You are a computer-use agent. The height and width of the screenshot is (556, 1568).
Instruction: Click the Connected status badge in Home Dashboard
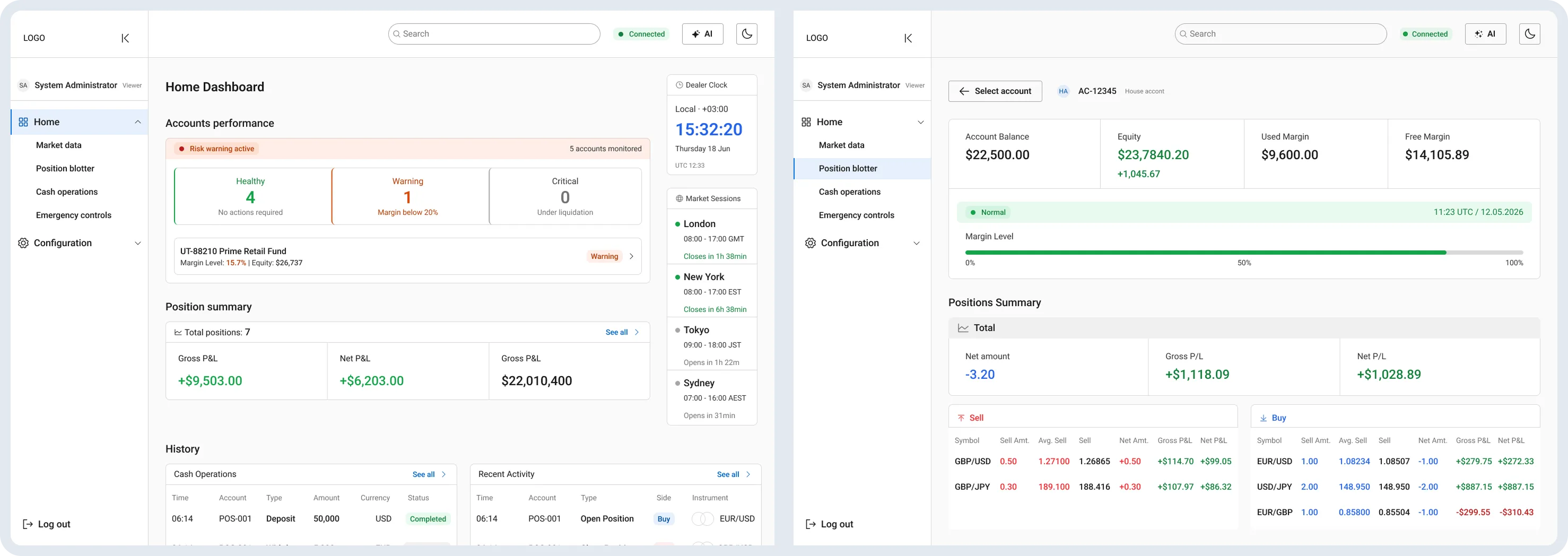[641, 34]
